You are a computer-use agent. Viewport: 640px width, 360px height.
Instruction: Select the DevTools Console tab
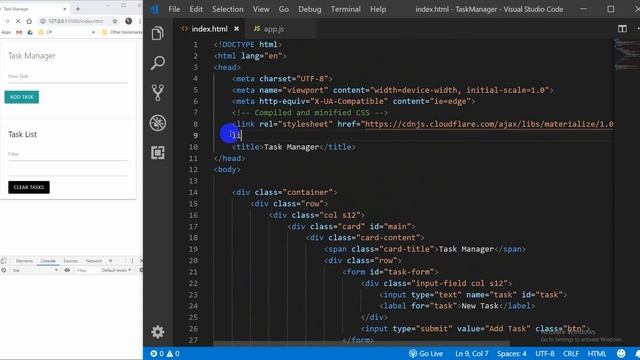[x=48, y=260]
